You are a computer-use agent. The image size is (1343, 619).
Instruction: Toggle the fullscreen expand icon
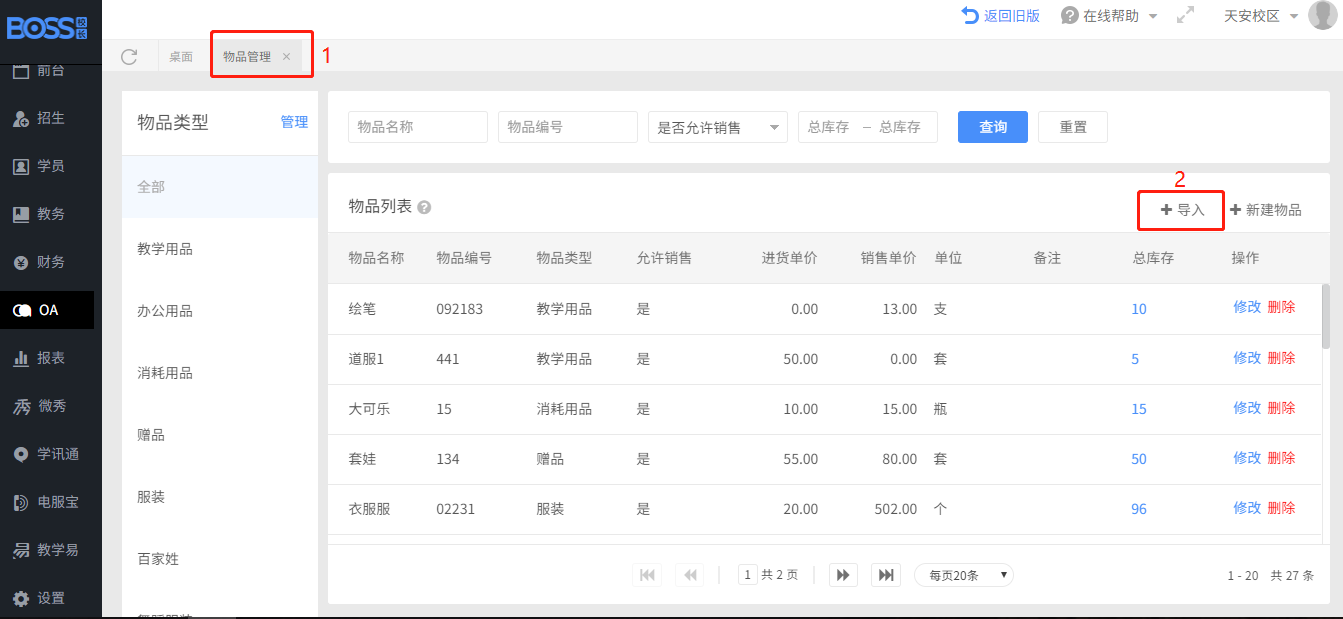click(1185, 16)
